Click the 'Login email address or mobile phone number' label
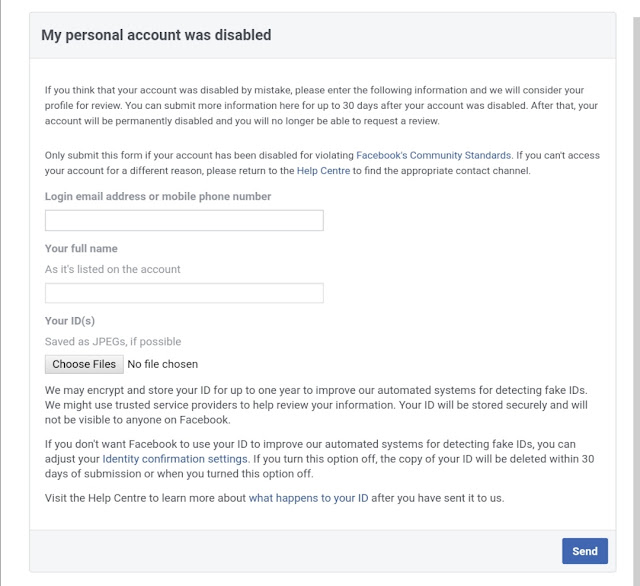 (x=158, y=196)
